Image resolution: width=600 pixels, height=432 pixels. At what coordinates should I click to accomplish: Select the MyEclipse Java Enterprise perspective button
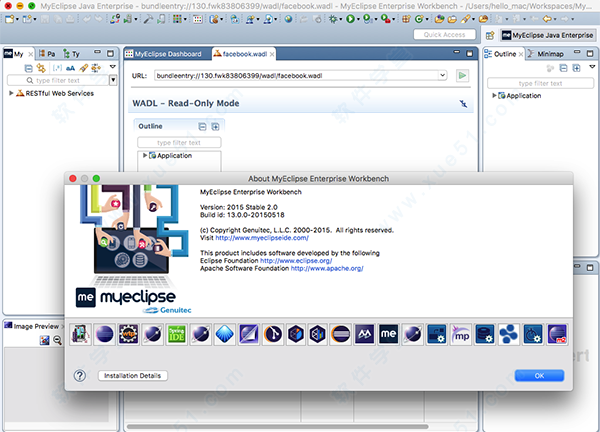pyautogui.click(x=548, y=35)
